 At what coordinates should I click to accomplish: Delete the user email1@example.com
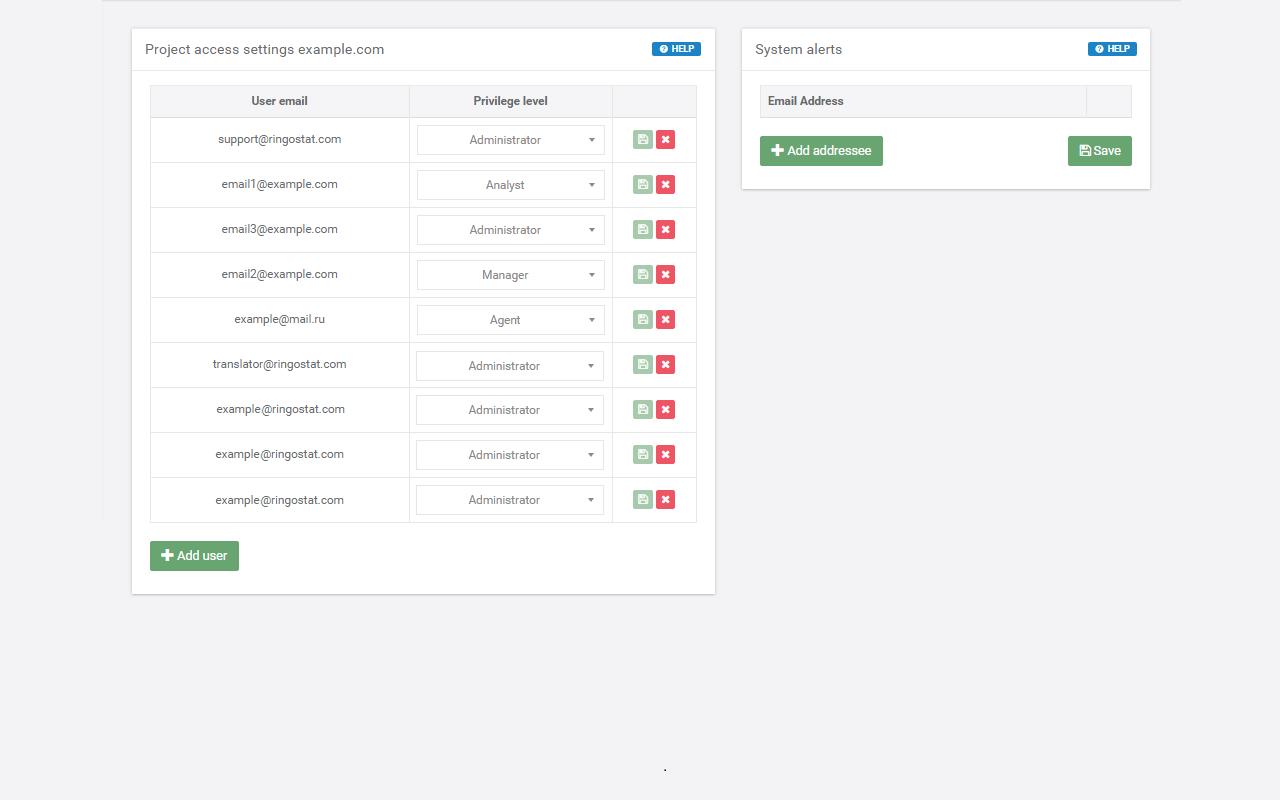point(665,184)
